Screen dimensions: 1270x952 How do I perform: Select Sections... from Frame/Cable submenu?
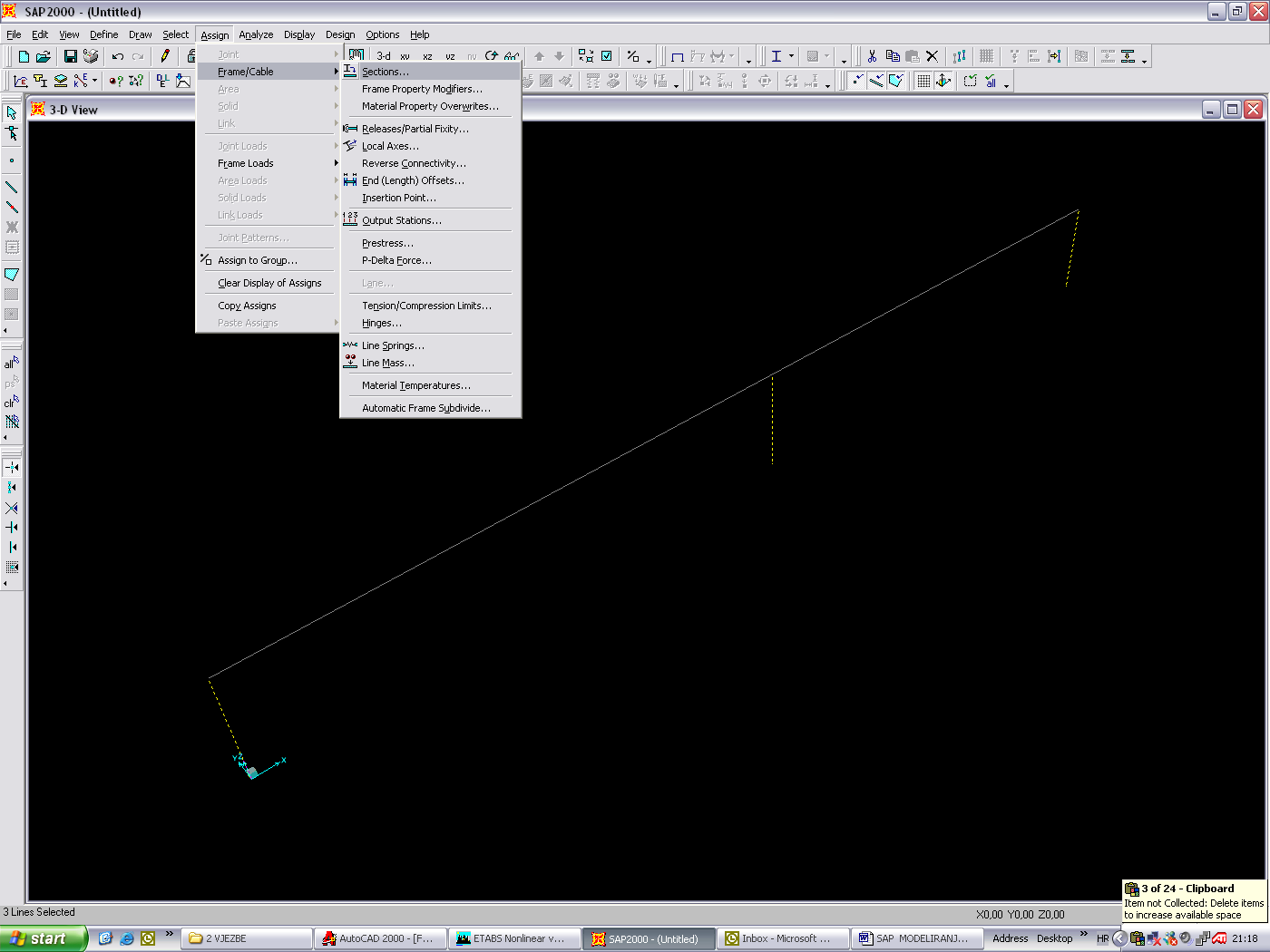431,72
